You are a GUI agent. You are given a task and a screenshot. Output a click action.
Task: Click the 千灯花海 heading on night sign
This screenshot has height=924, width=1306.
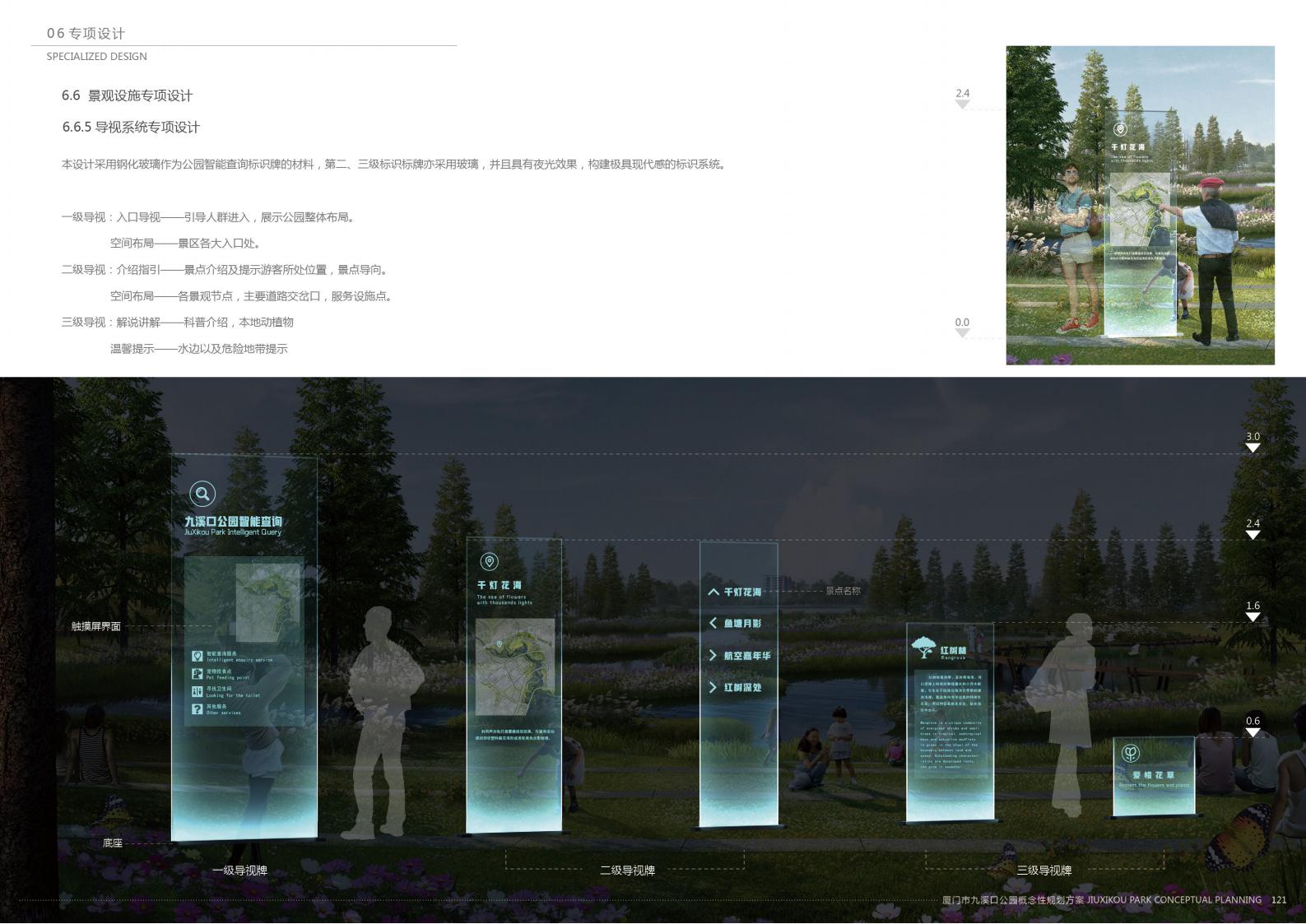pyautogui.click(x=500, y=585)
